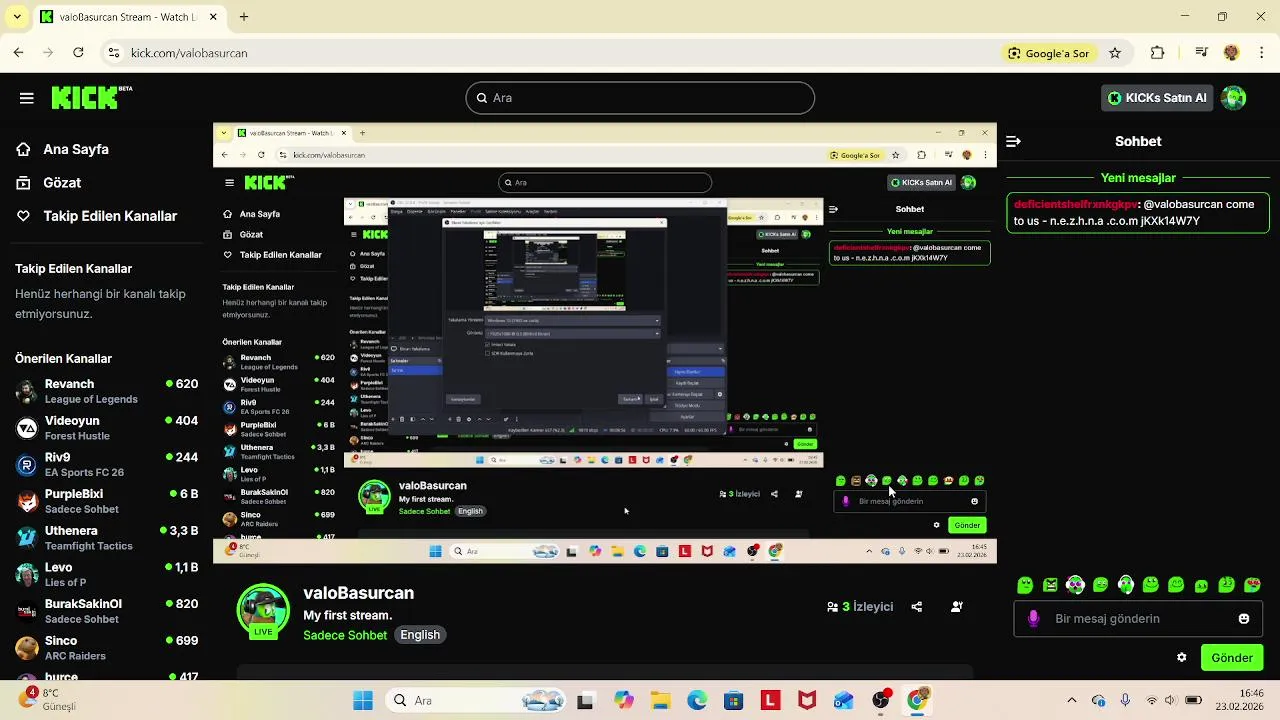Click the KICKs Satın Al button

click(1157, 98)
